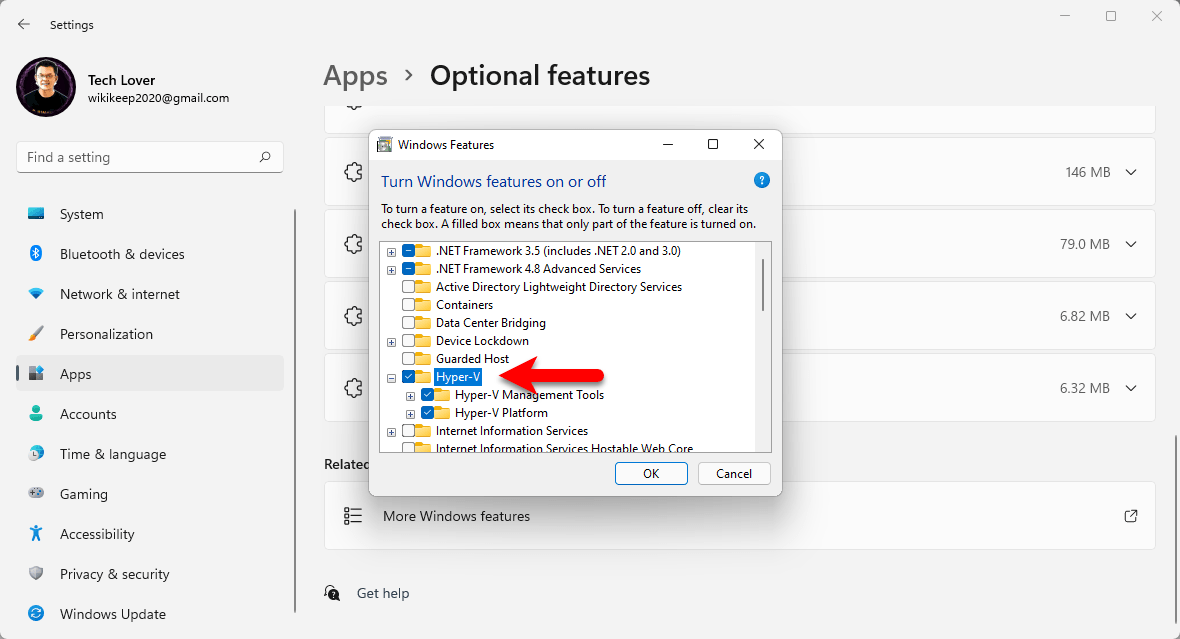This screenshot has height=639, width=1180.
Task: Click the Get help chat icon
Action: pyautogui.click(x=332, y=593)
